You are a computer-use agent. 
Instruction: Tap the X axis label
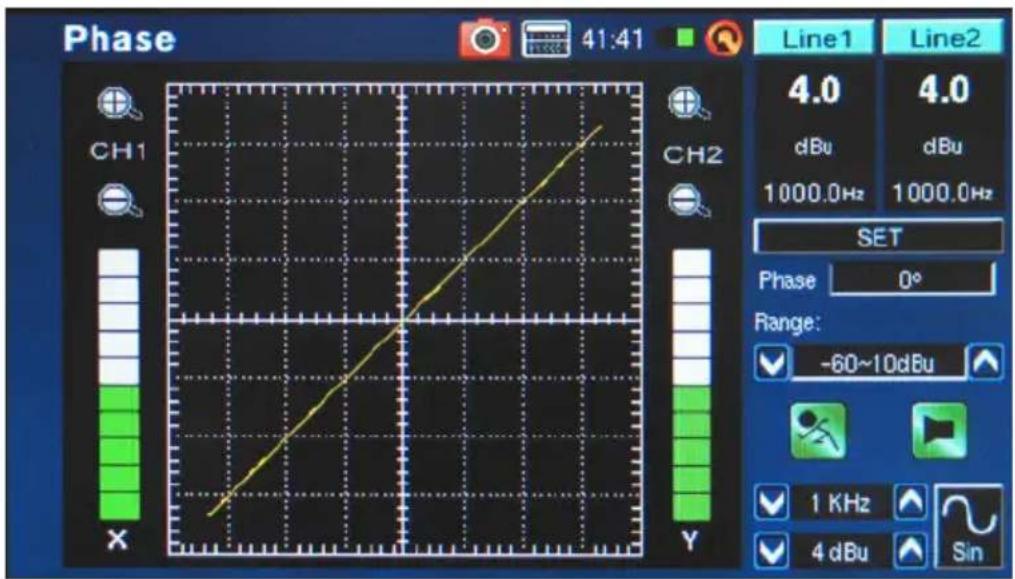[x=118, y=539]
